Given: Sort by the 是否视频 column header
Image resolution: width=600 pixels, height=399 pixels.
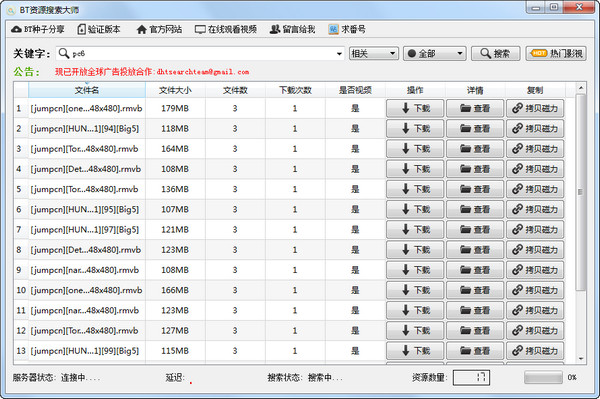Looking at the screenshot, I should (x=355, y=90).
